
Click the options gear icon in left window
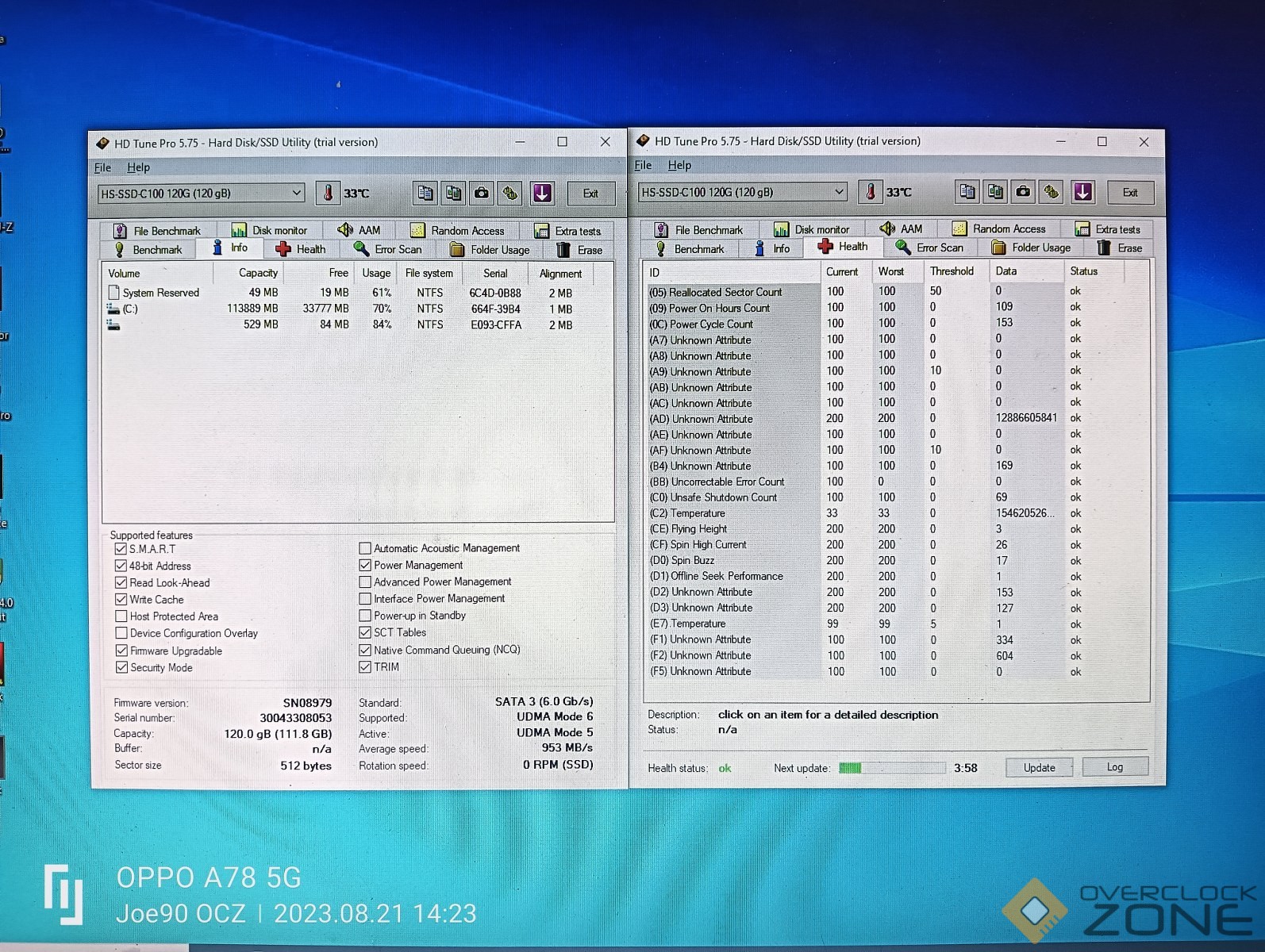tap(509, 193)
